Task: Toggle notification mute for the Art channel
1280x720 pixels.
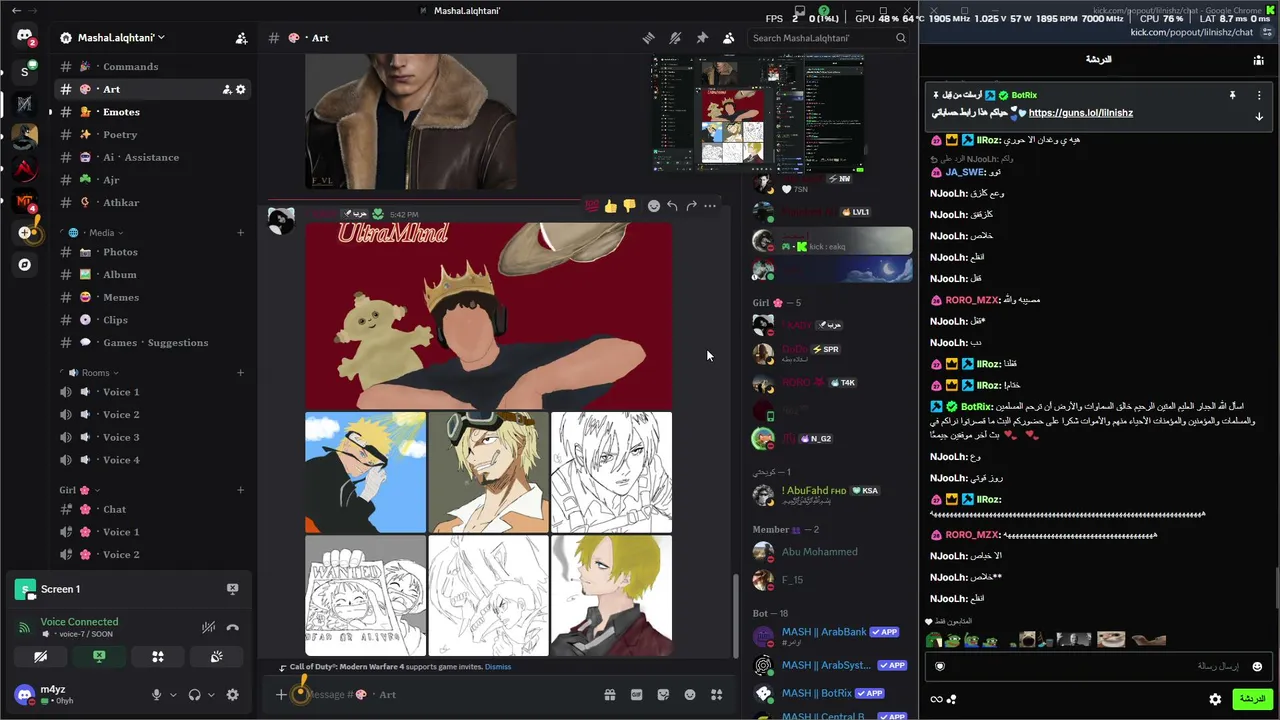Action: click(675, 38)
